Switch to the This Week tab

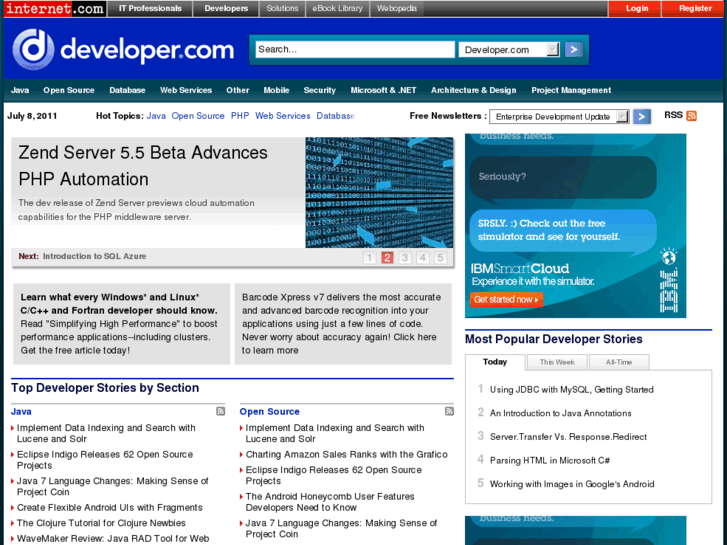[x=557, y=362]
